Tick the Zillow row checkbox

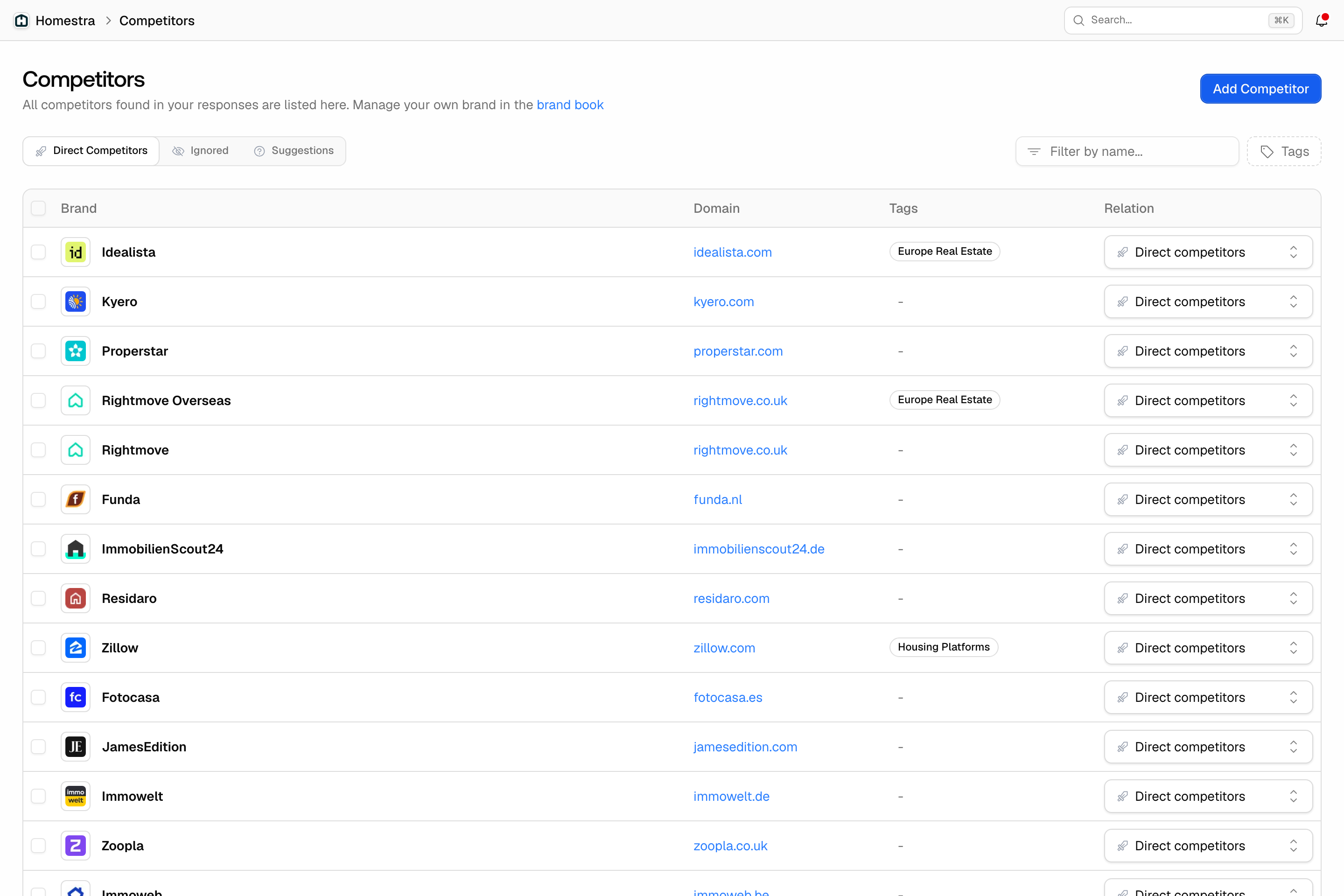(x=38, y=648)
